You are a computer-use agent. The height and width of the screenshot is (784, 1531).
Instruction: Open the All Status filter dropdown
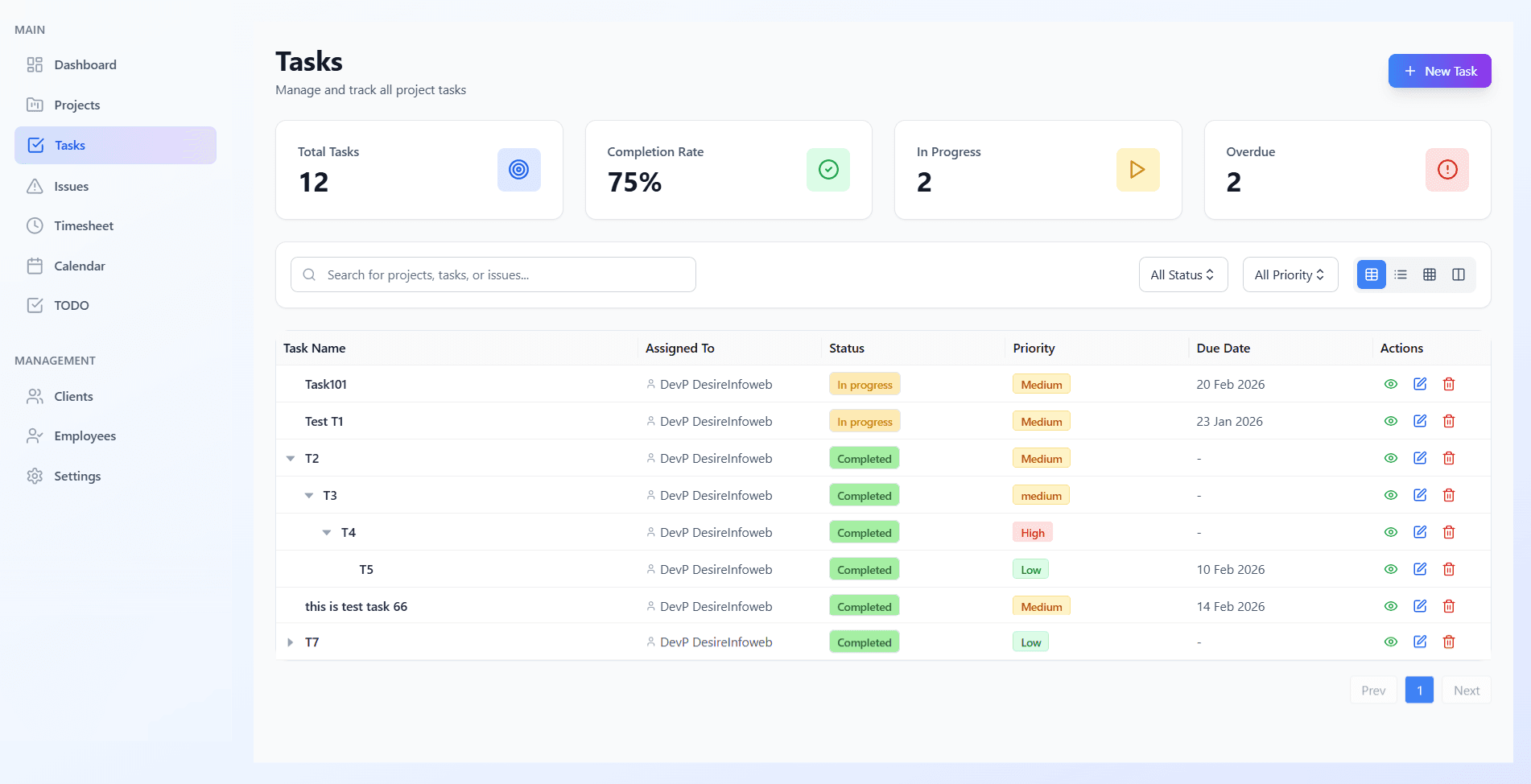(x=1182, y=274)
